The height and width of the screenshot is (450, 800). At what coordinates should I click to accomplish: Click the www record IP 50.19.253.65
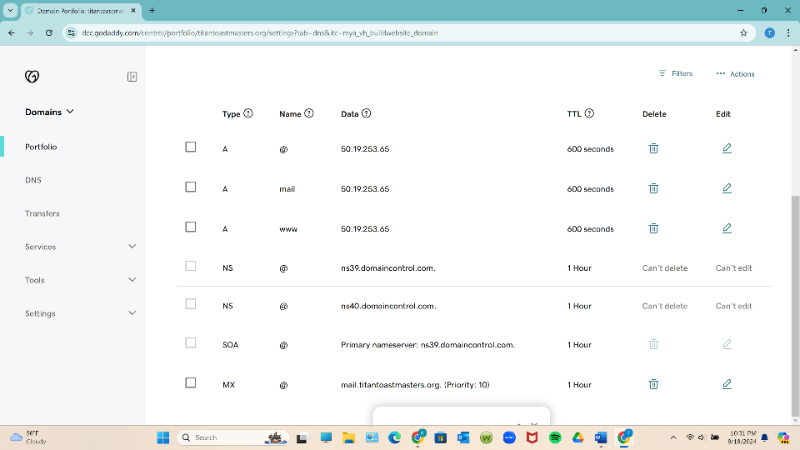click(365, 229)
